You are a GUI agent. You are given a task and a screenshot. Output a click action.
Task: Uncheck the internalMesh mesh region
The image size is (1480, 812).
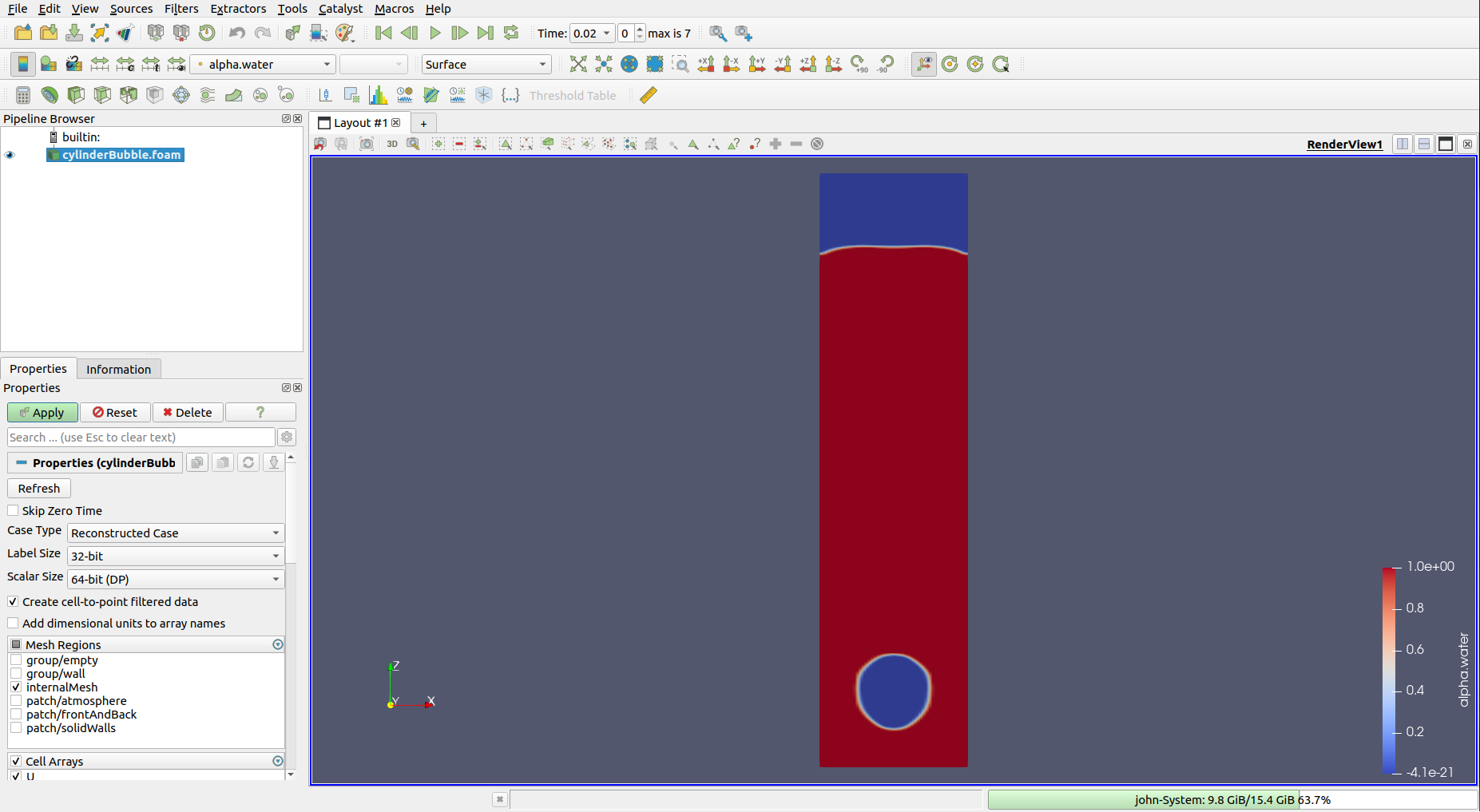pos(17,687)
